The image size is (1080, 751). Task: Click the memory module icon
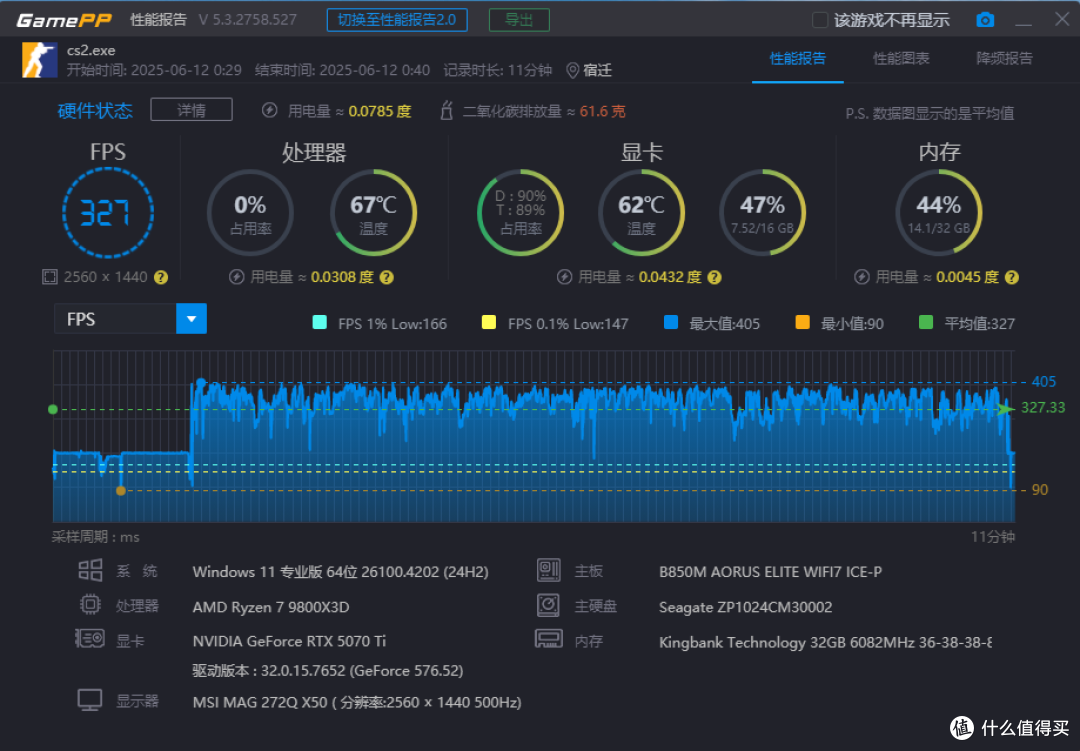click(x=548, y=639)
